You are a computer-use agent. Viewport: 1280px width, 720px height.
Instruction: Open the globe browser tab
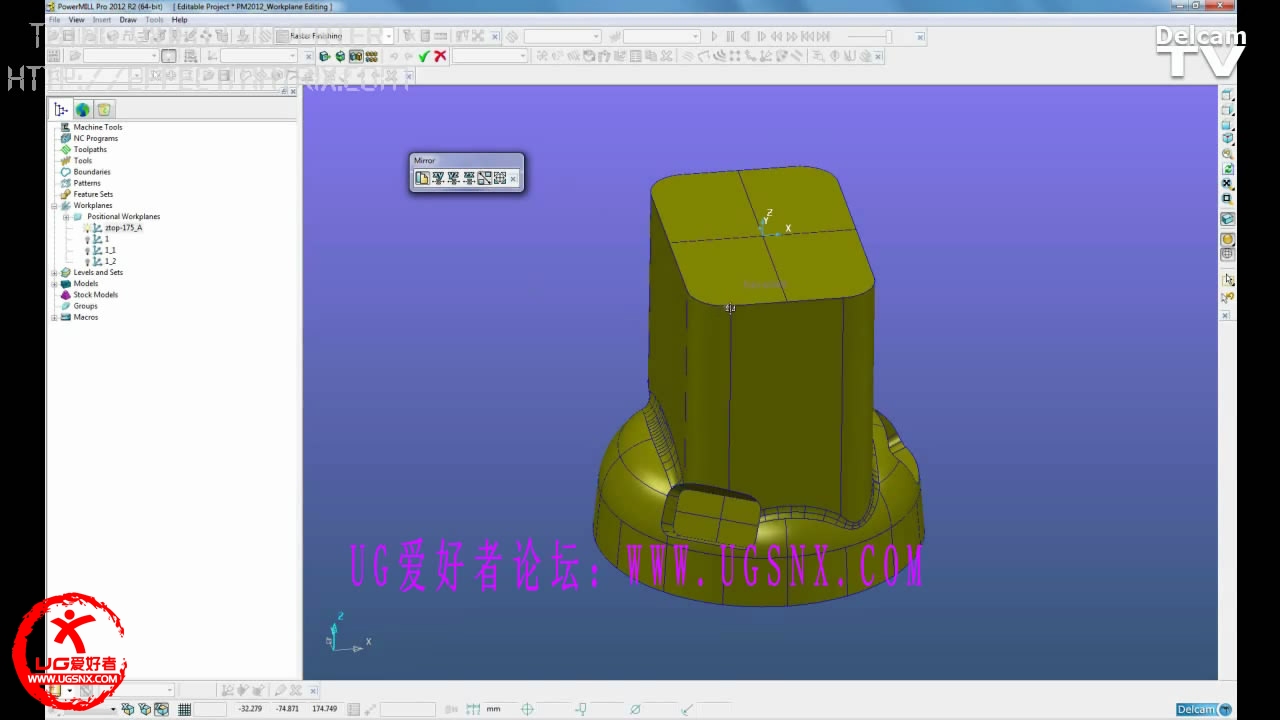click(82, 110)
